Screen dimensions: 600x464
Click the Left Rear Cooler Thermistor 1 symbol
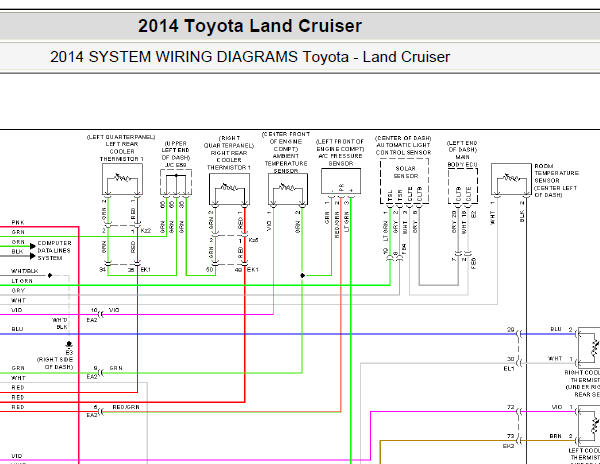point(122,179)
